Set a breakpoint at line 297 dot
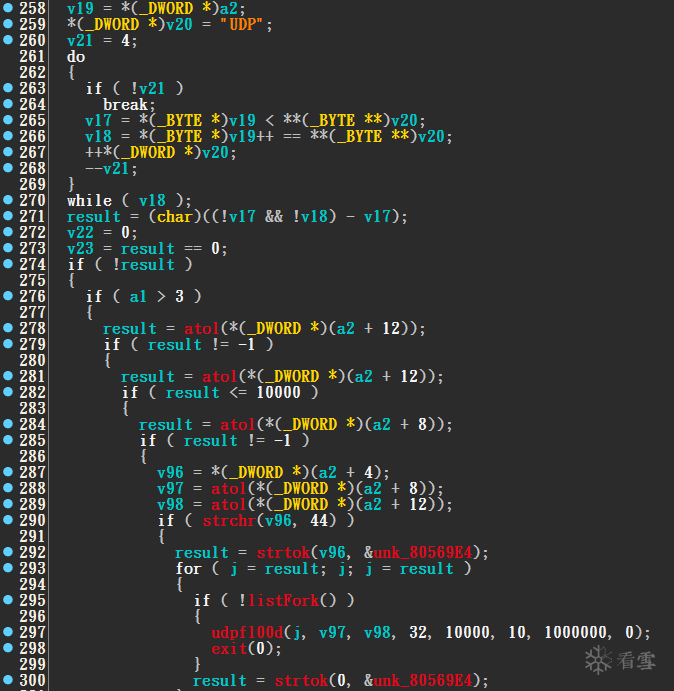Viewport: 674px width, 691px height. click(x=7, y=632)
